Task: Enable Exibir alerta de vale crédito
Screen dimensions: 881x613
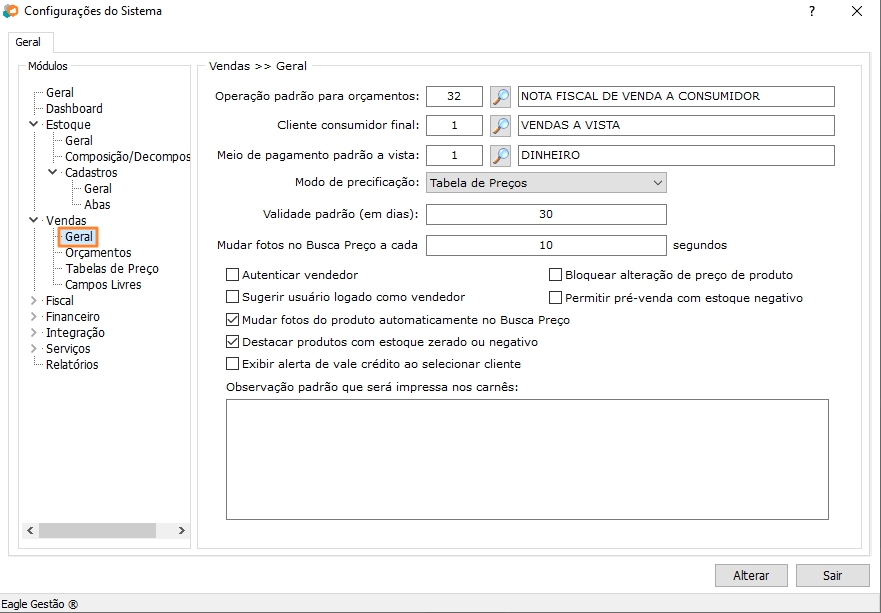Action: [232, 364]
